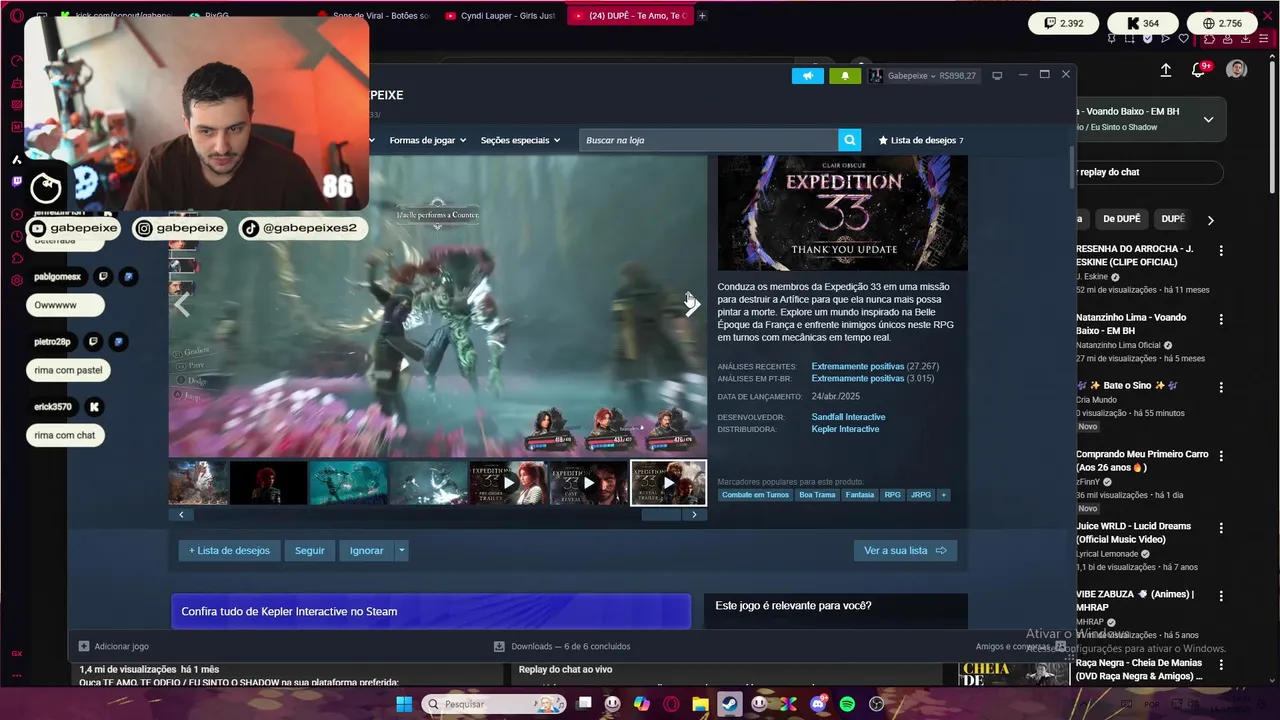Image resolution: width=1280 pixels, height=720 pixels.
Task: Select the last highlighted trailer thumbnail
Action: tap(668, 483)
